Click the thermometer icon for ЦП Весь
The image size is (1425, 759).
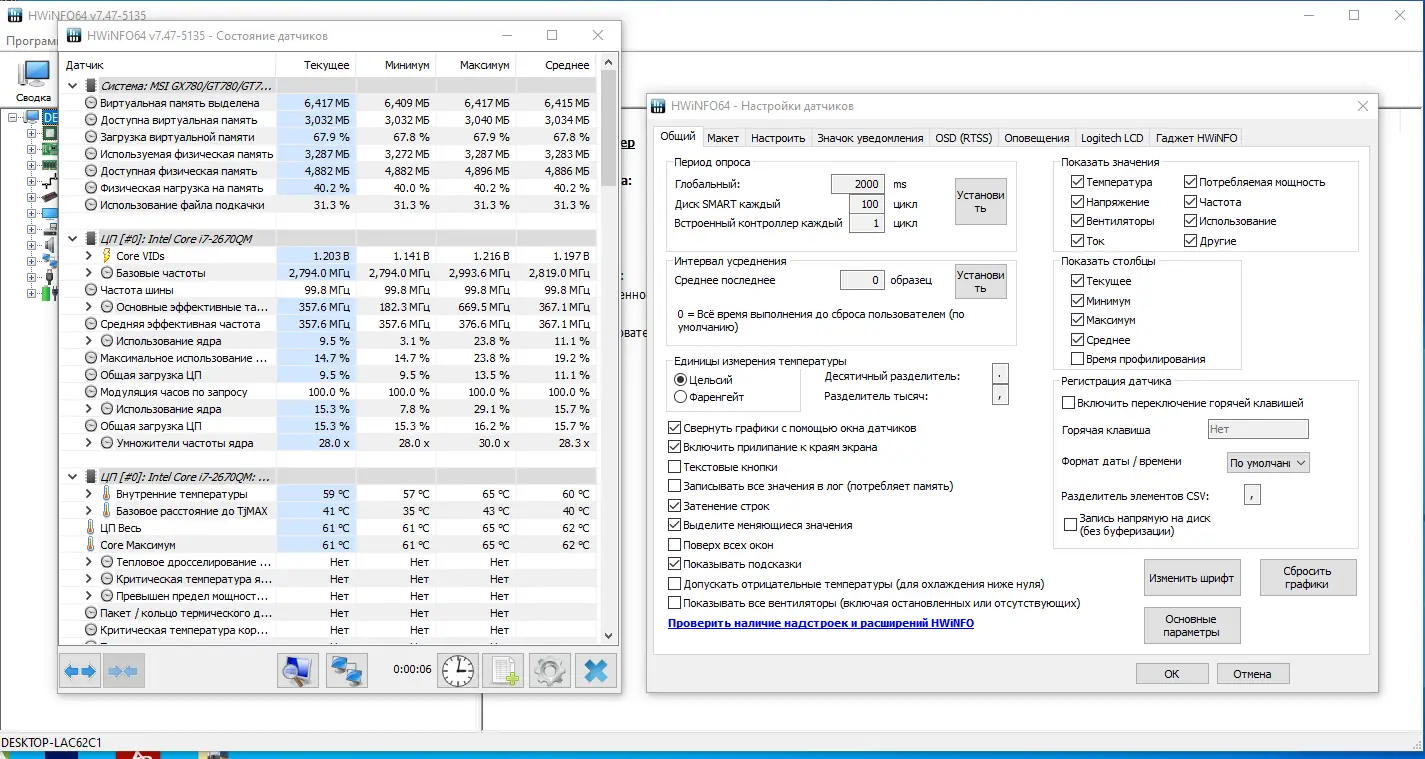[x=91, y=528]
